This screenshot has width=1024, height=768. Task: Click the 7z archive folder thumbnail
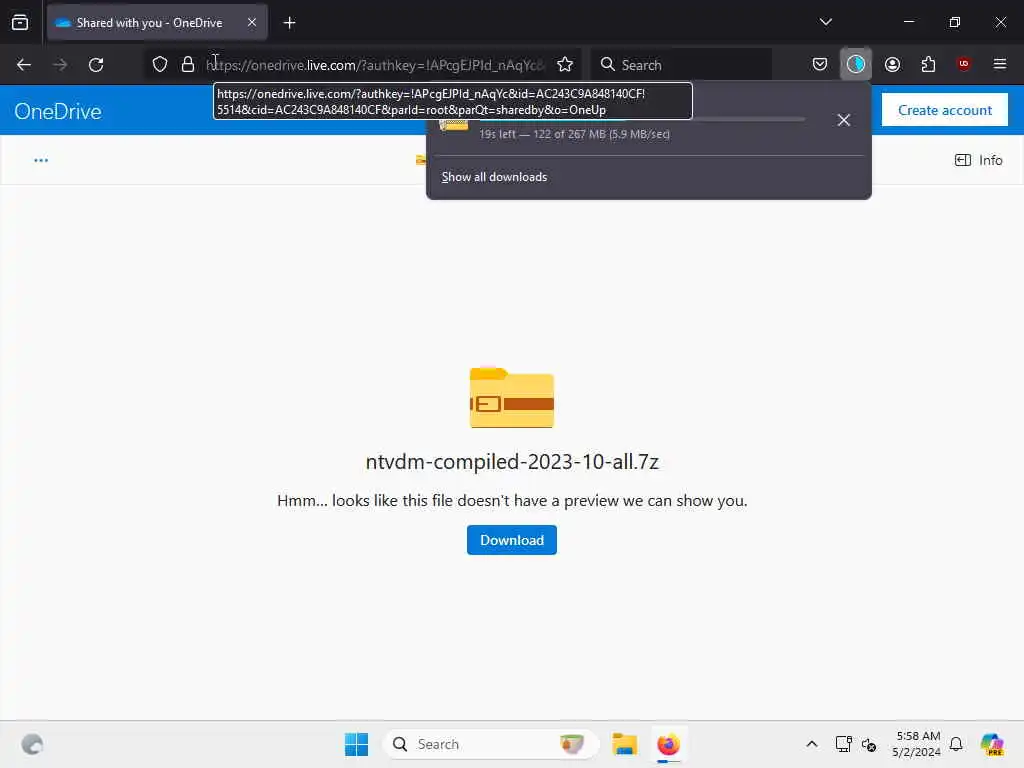pos(512,398)
